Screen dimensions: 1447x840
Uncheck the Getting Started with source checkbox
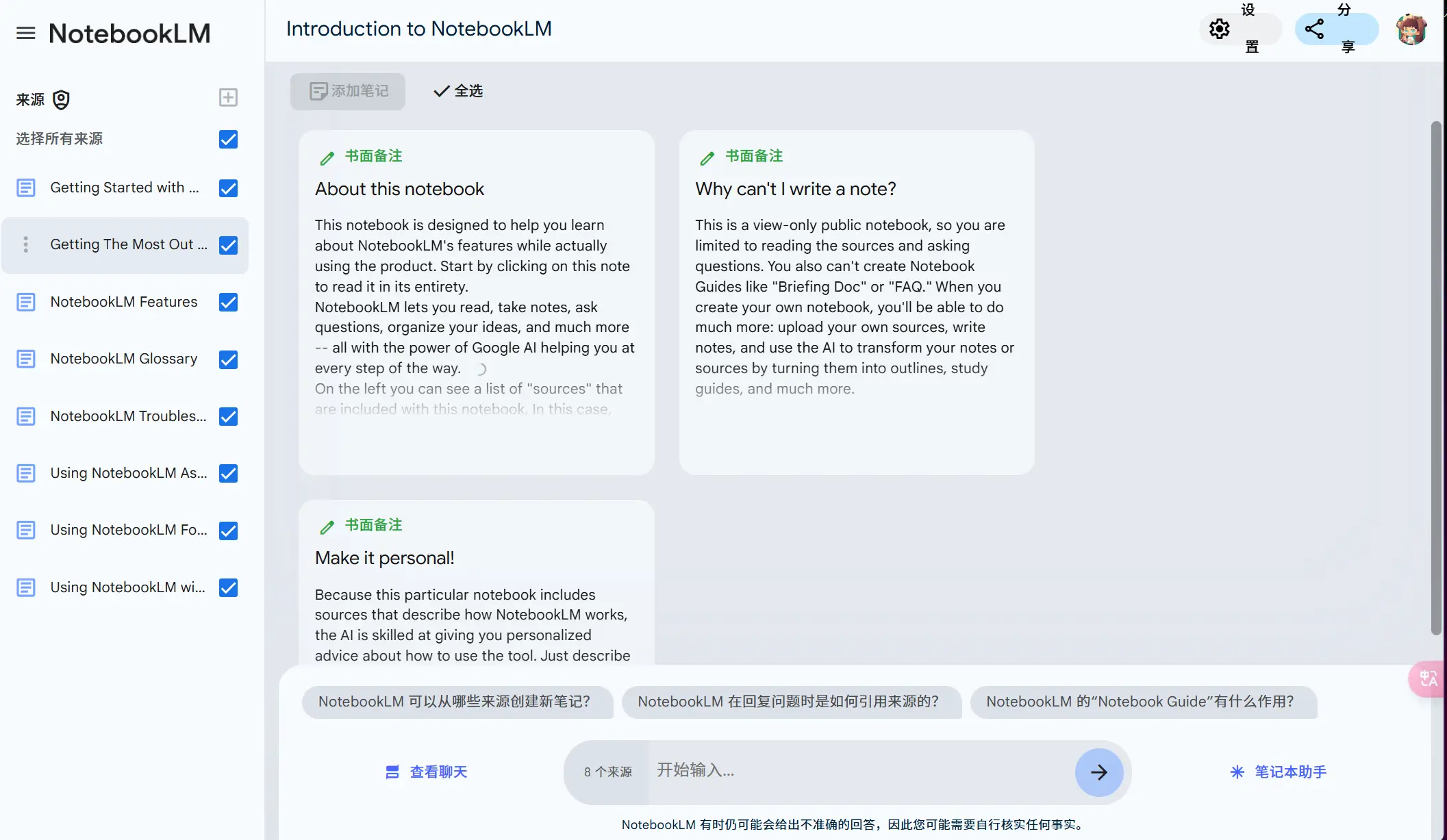click(228, 188)
